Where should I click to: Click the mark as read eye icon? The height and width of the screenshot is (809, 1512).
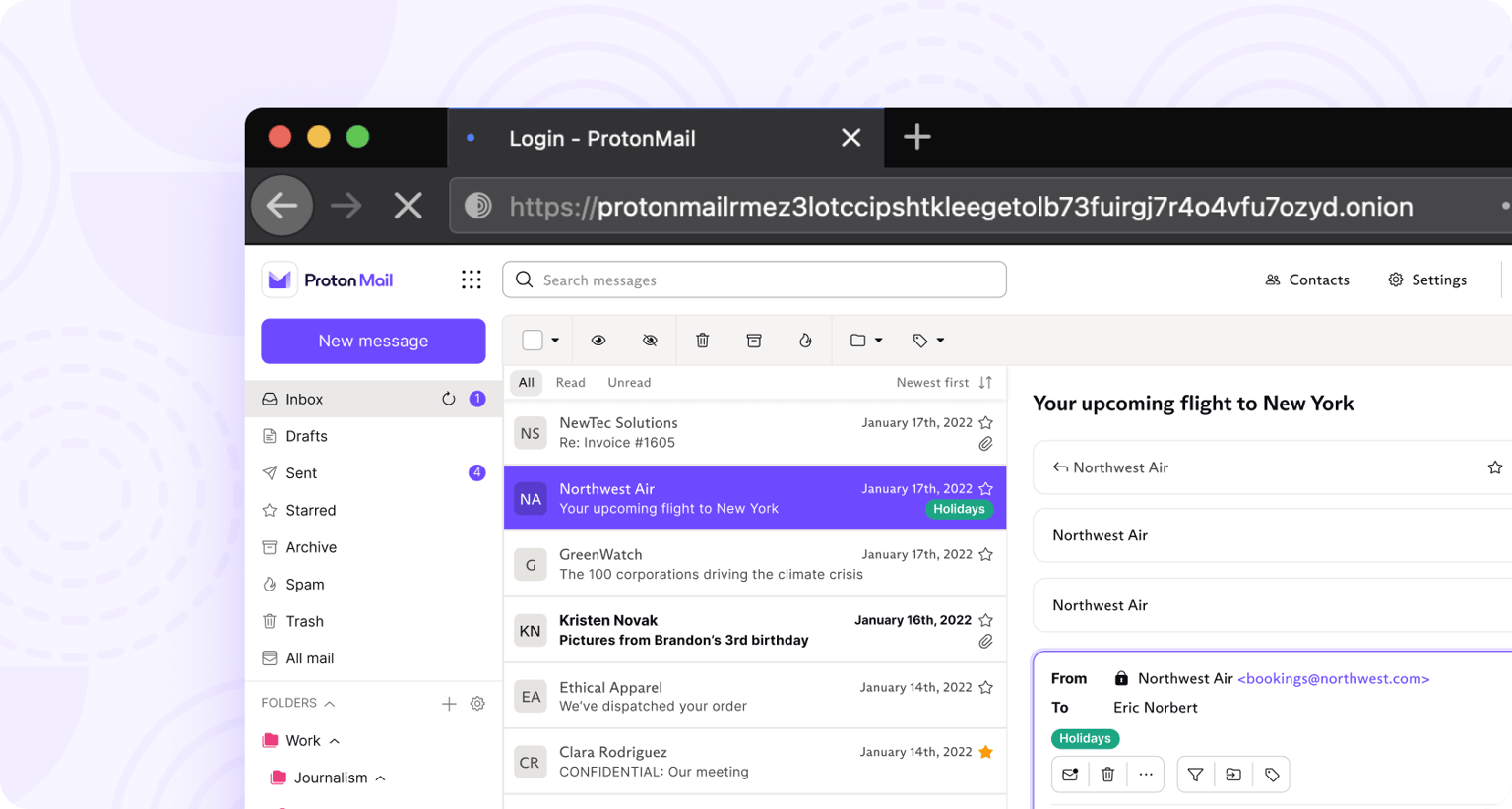[x=598, y=341]
